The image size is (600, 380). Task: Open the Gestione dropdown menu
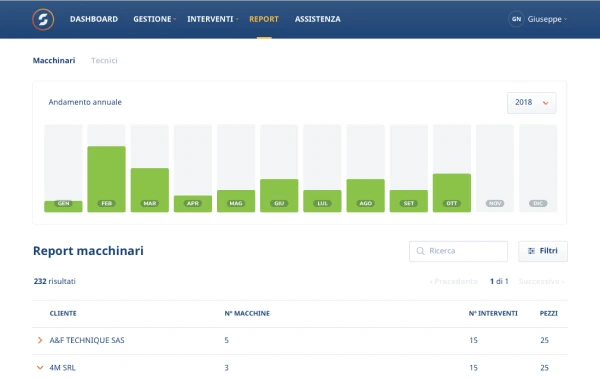click(x=154, y=19)
